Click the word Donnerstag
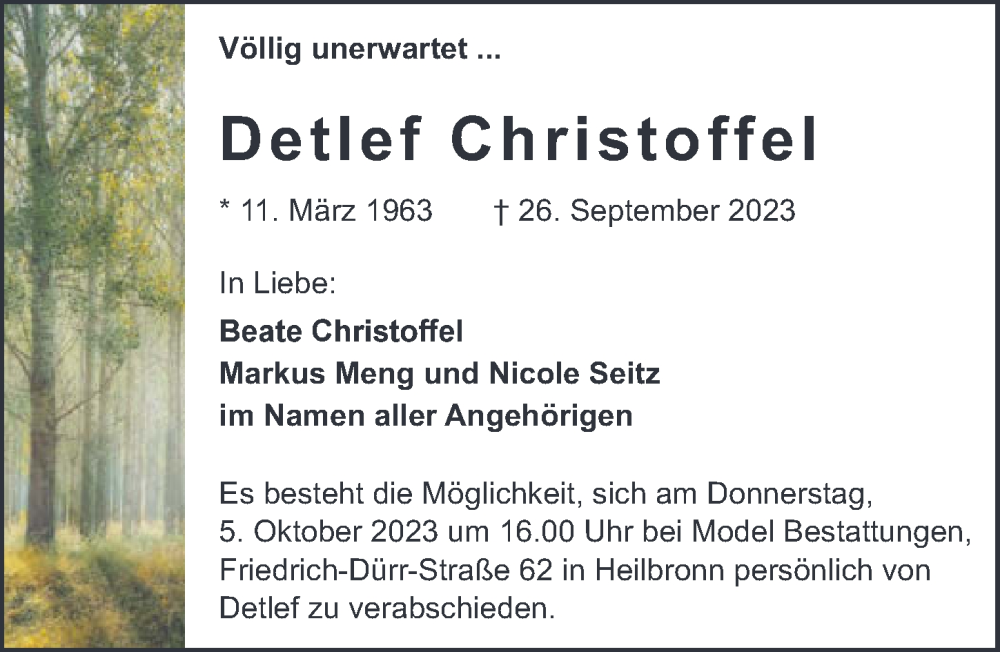The height and width of the screenshot is (652, 1000). click(x=790, y=494)
